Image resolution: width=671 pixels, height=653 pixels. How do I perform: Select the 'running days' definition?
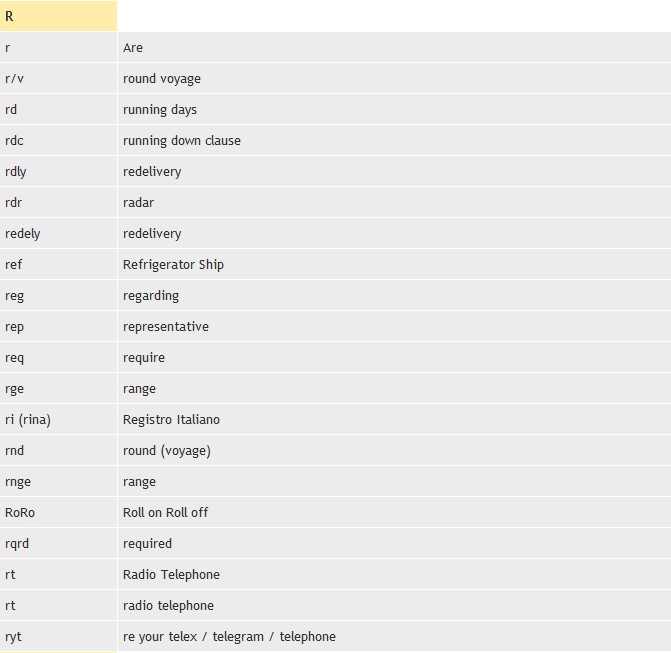pyautogui.click(x=159, y=110)
